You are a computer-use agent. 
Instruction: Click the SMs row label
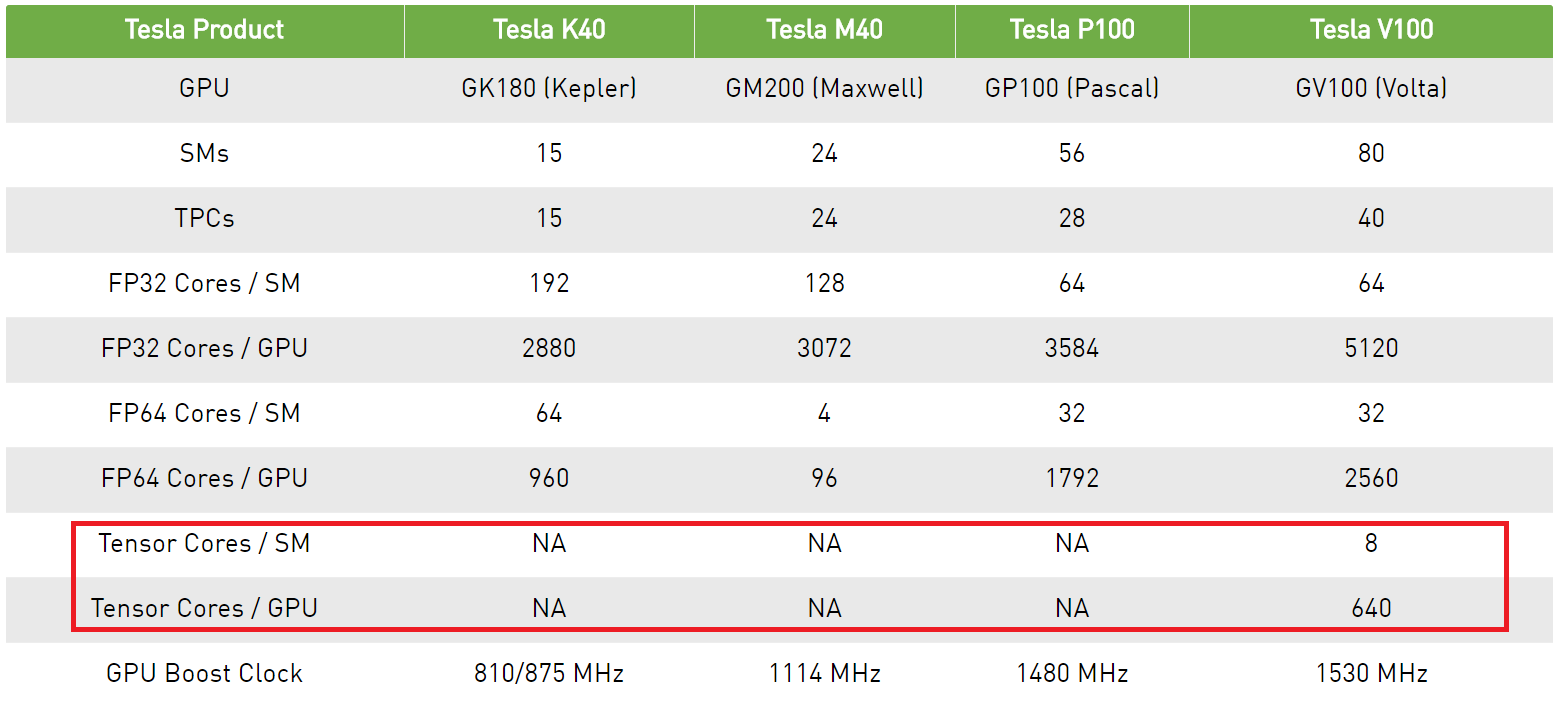click(205, 154)
